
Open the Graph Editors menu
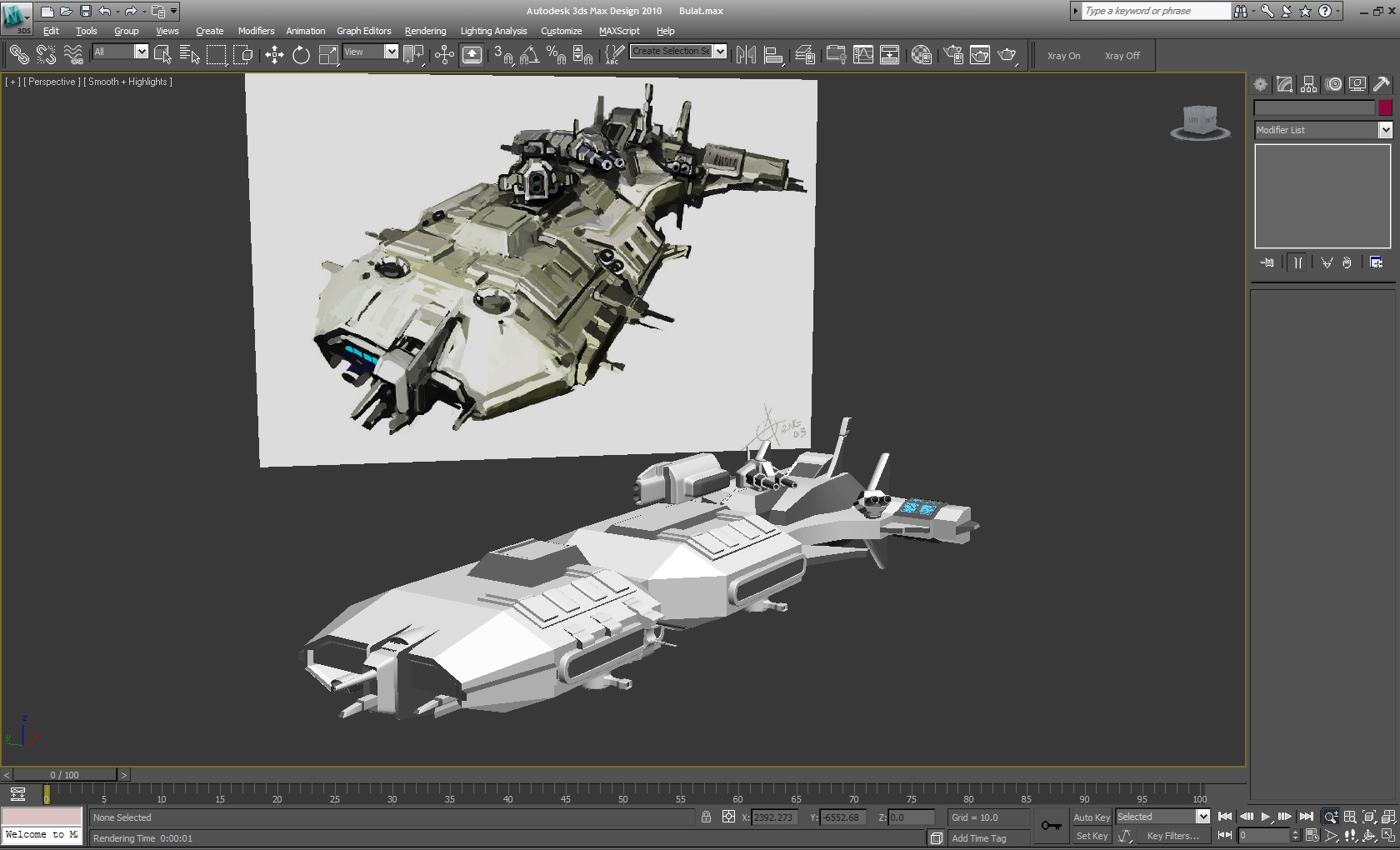[x=363, y=31]
